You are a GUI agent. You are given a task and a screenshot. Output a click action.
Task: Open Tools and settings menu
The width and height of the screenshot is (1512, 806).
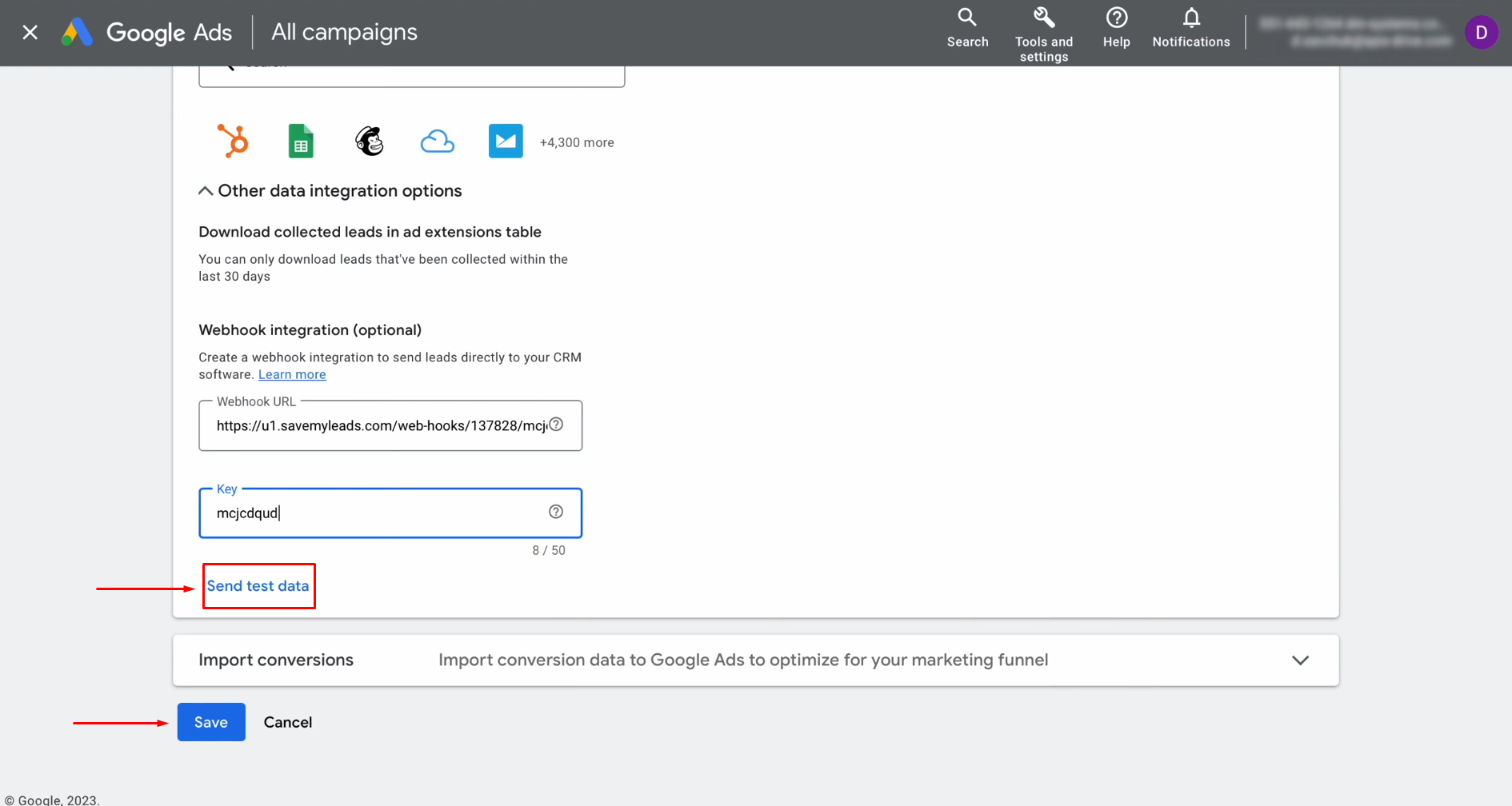1043,34
